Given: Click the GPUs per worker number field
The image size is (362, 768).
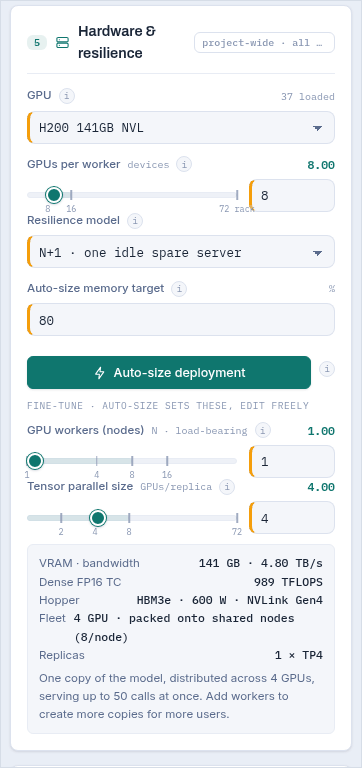Looking at the screenshot, I should pos(292,195).
